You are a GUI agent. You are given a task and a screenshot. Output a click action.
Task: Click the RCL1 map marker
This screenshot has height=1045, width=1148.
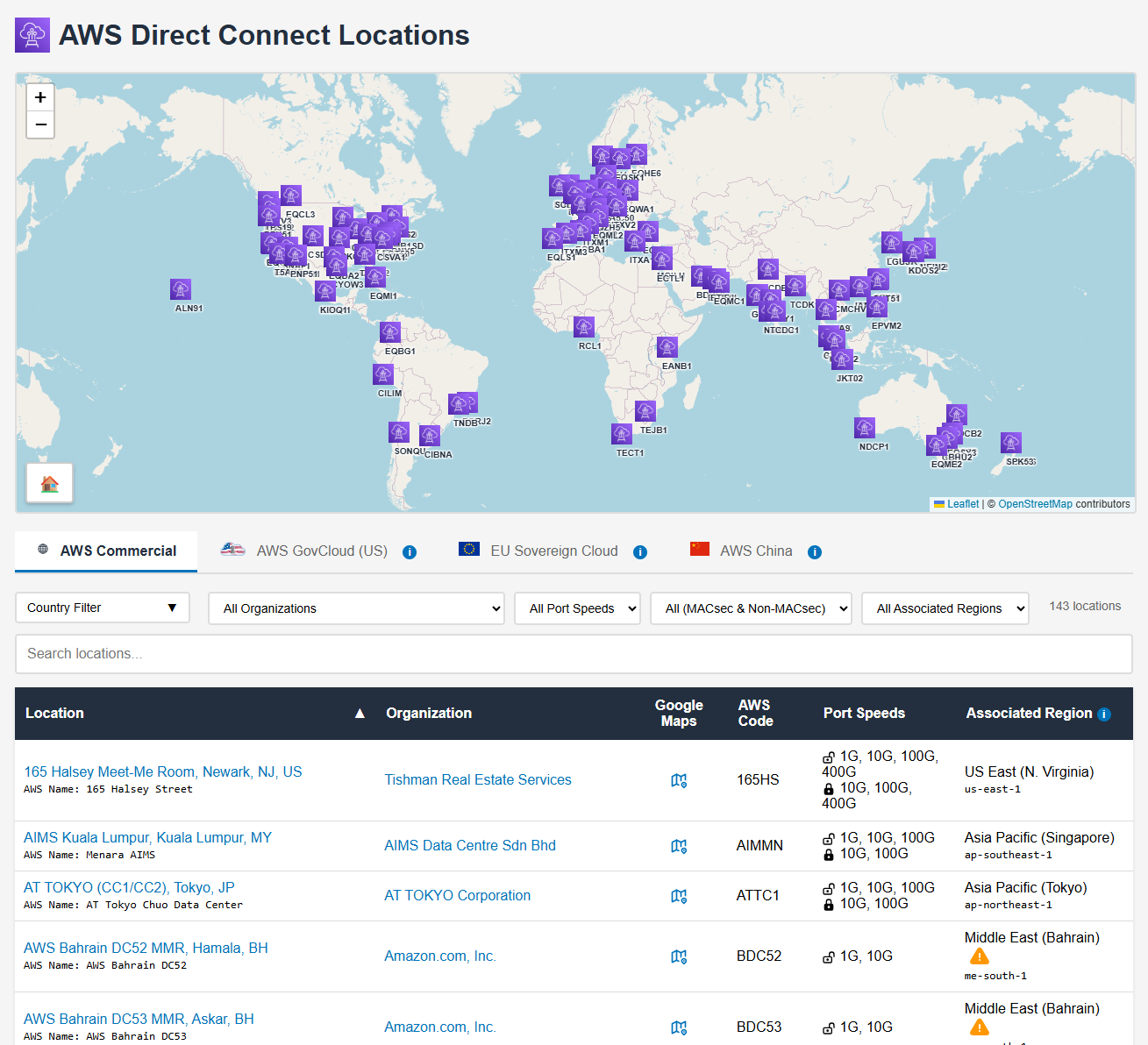(584, 327)
